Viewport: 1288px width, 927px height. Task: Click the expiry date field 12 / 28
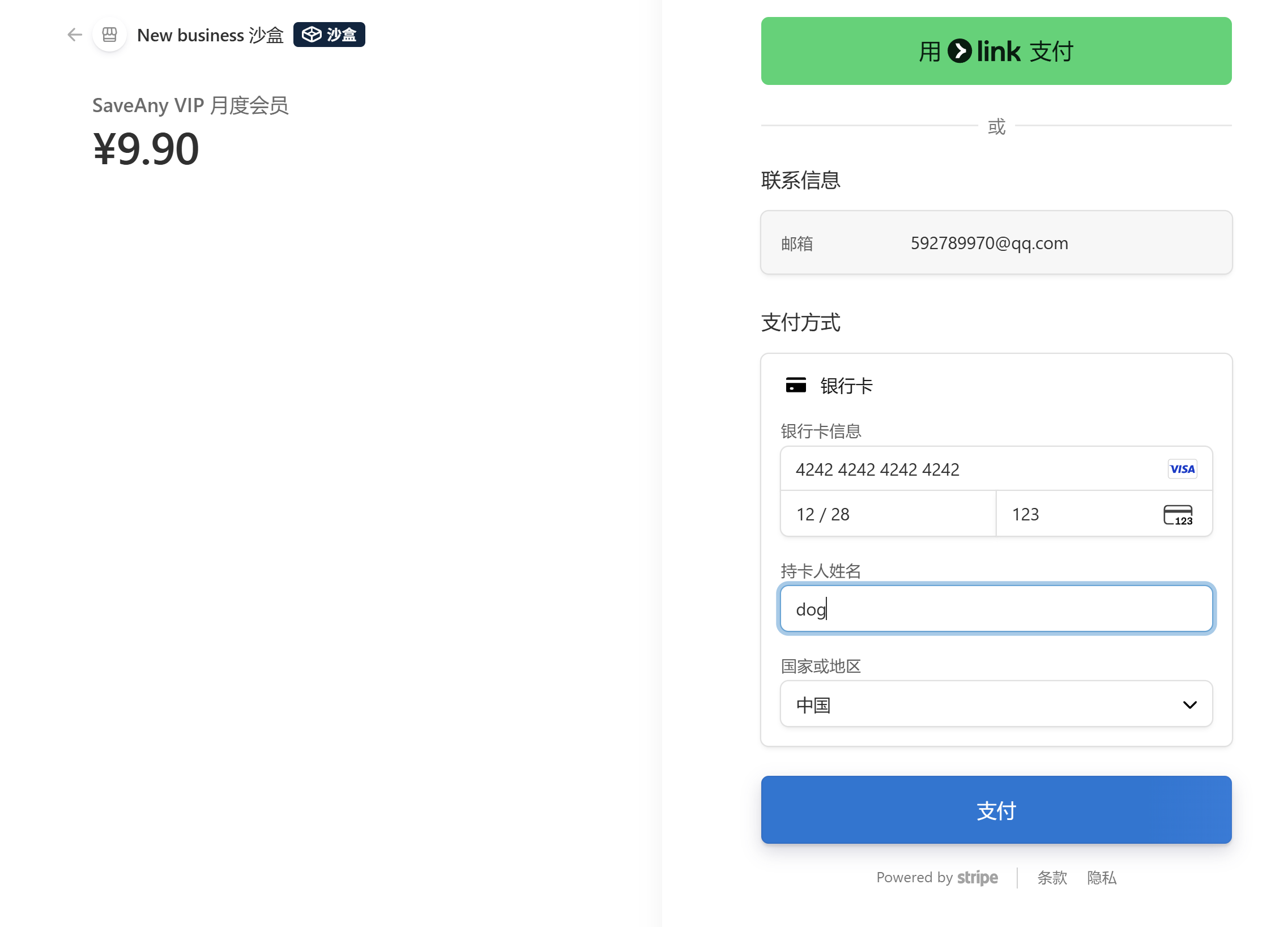click(x=887, y=514)
